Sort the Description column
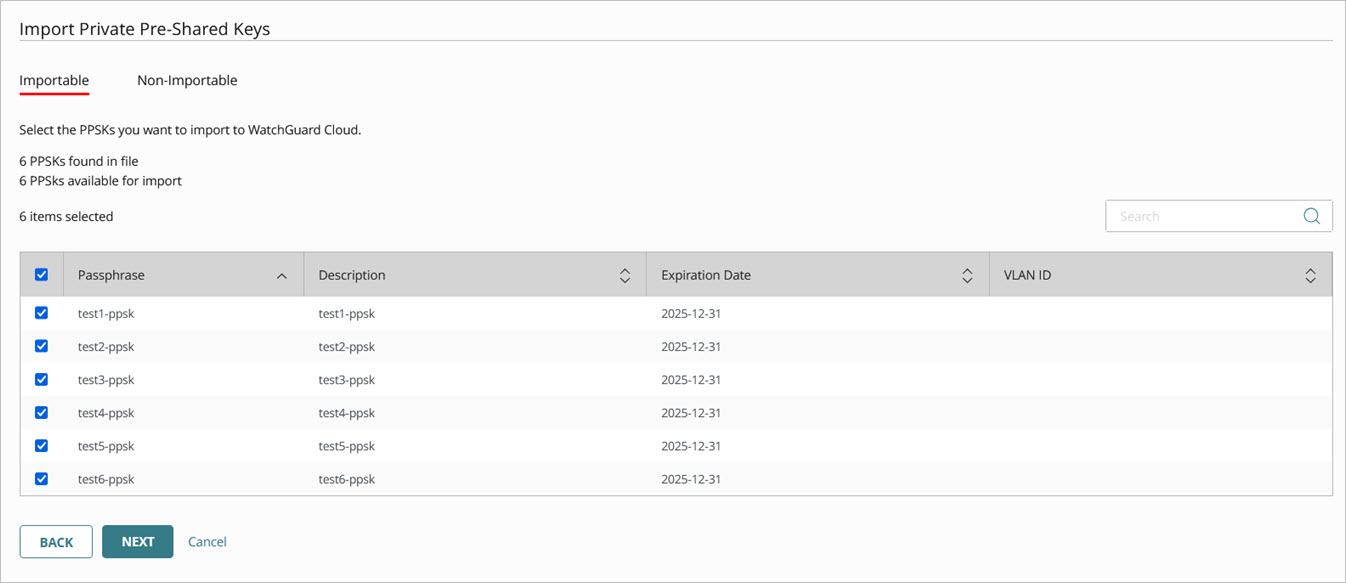The width and height of the screenshot is (1346, 583). pos(625,276)
